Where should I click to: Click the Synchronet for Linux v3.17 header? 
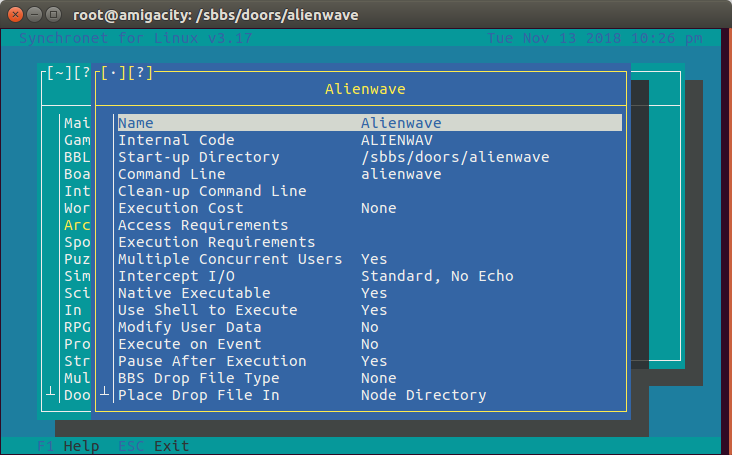[135, 38]
